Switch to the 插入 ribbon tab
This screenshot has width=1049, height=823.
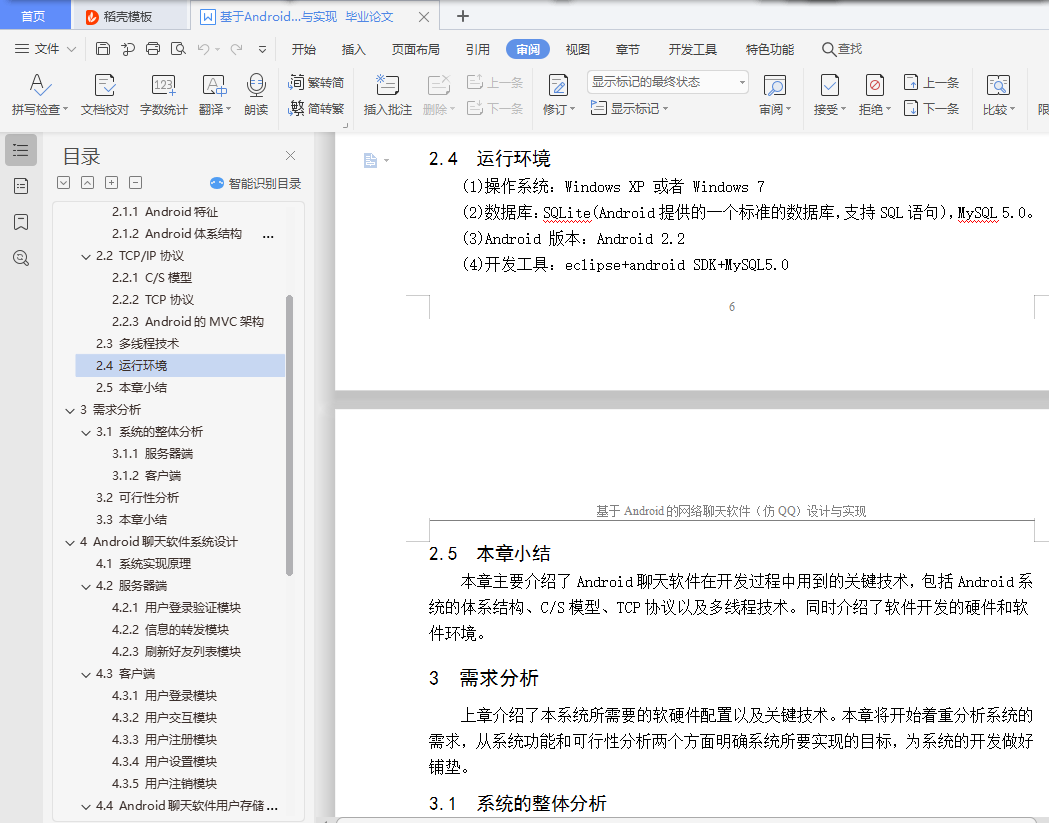click(x=353, y=50)
